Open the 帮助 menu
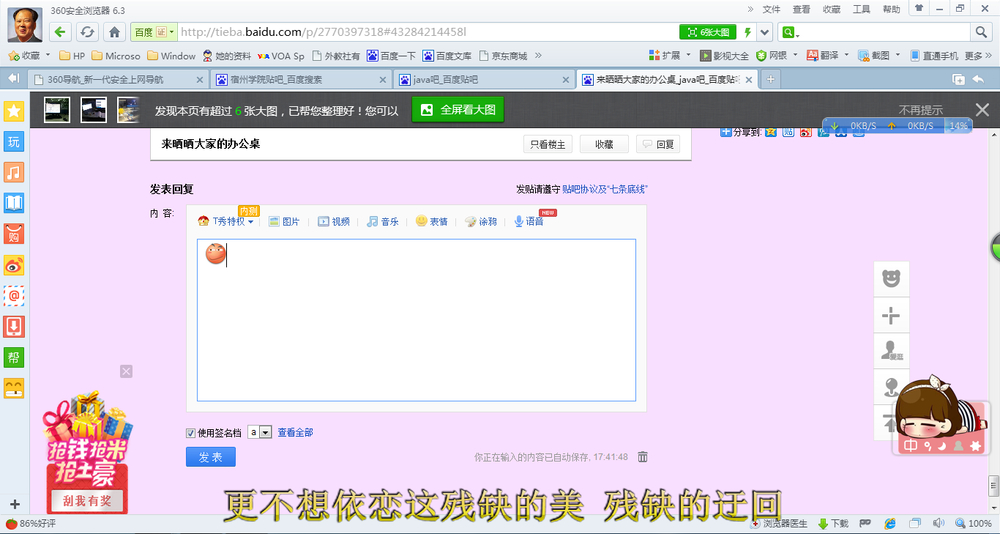This screenshot has width=1000, height=534. [x=891, y=9]
